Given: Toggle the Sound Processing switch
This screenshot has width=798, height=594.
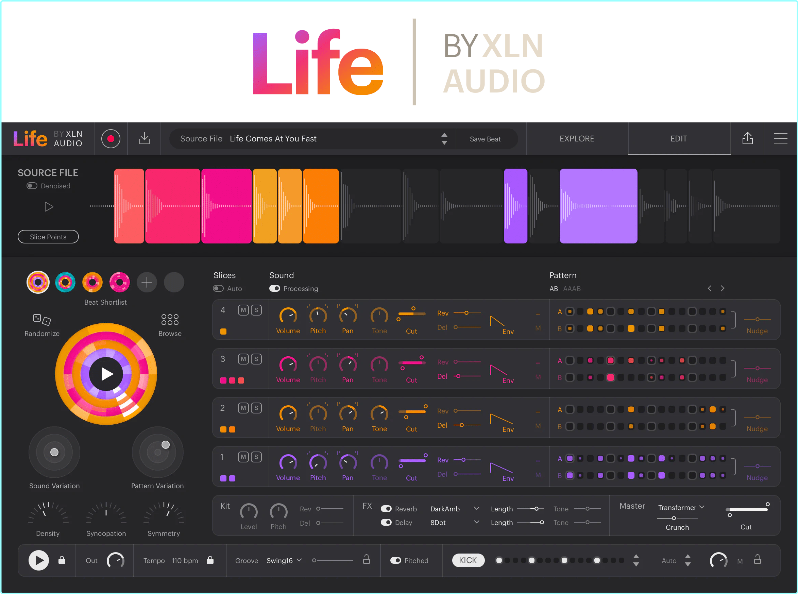Looking at the screenshot, I should (275, 289).
